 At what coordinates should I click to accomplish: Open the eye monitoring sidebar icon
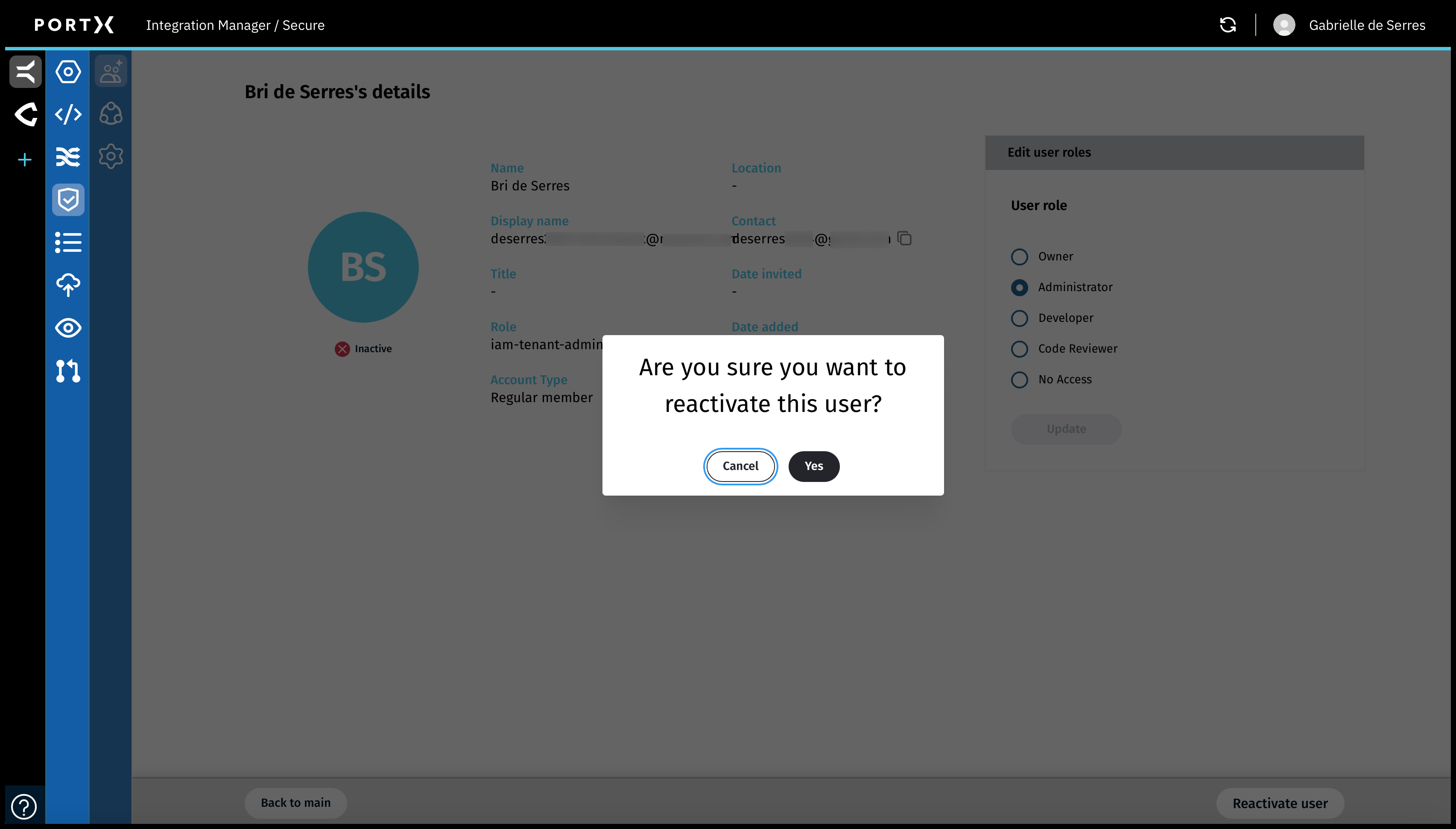pyautogui.click(x=68, y=328)
